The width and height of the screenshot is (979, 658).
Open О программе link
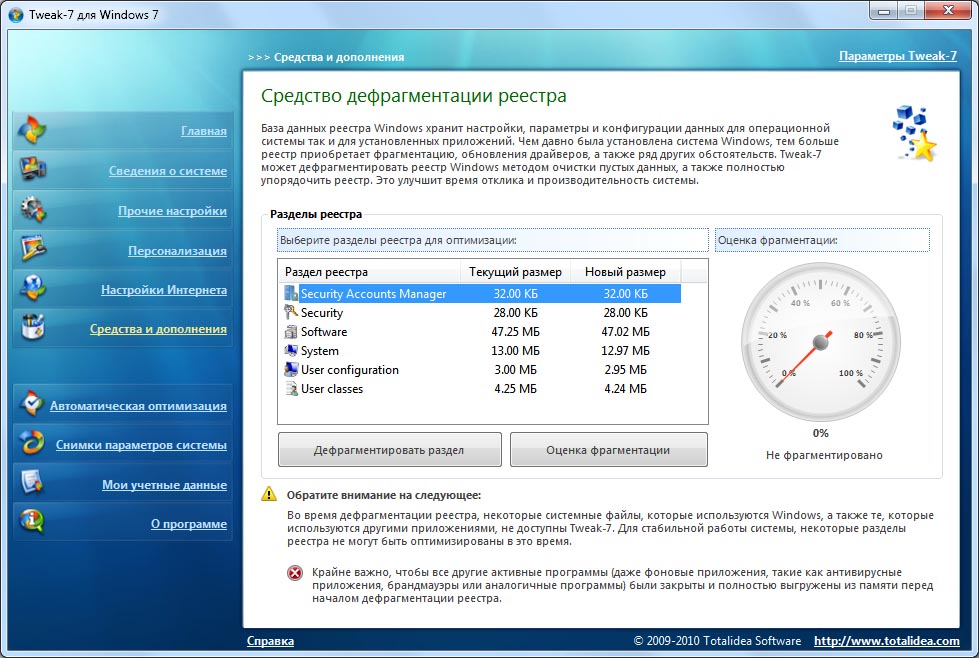pyautogui.click(x=189, y=524)
